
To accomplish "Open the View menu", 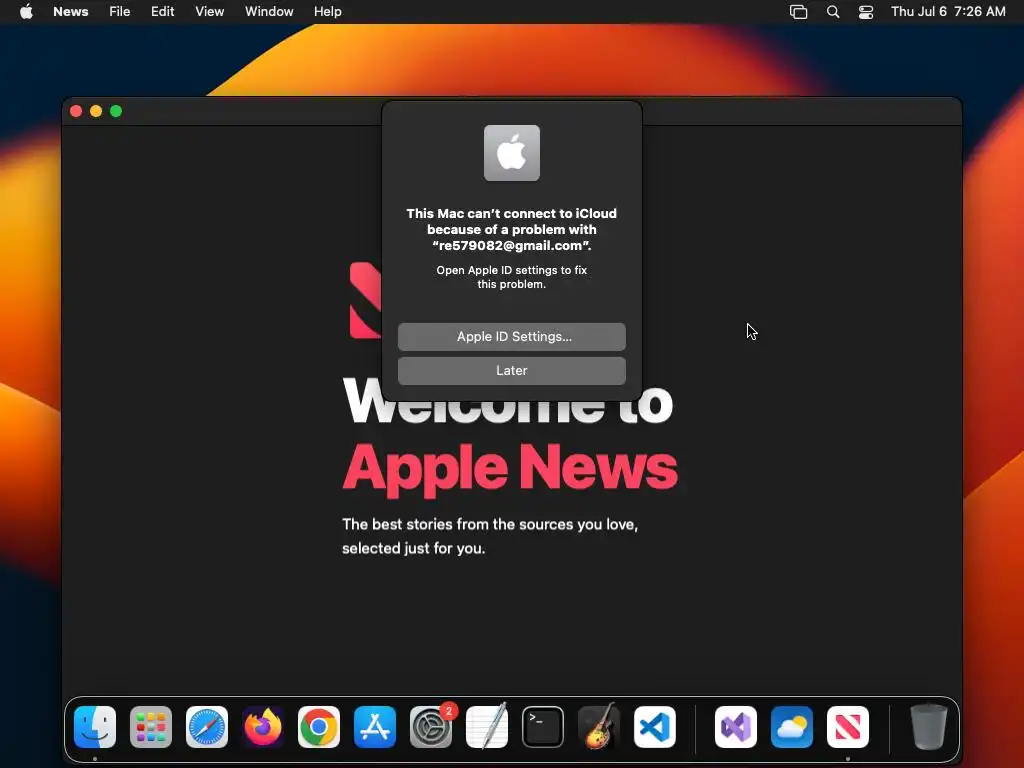I will tap(210, 12).
